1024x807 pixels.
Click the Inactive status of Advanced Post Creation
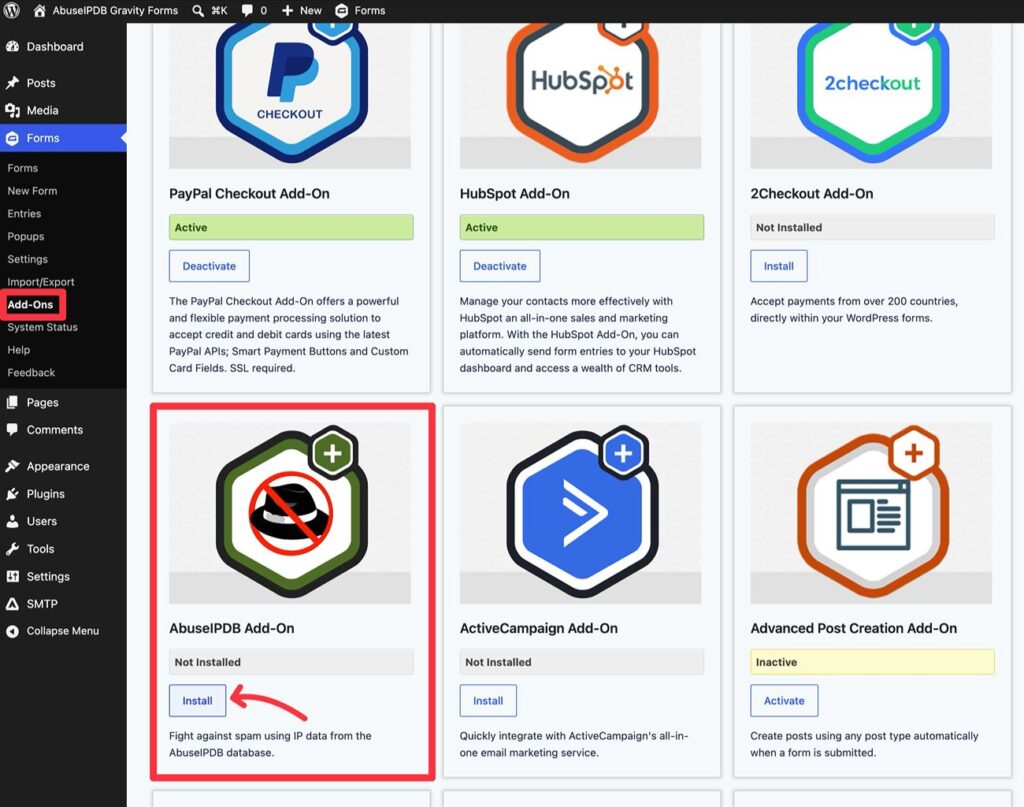tap(872, 662)
